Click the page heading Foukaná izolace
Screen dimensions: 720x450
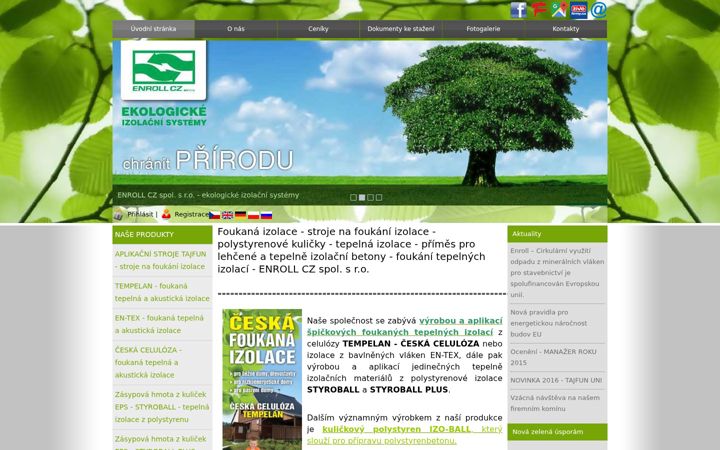[351, 250]
